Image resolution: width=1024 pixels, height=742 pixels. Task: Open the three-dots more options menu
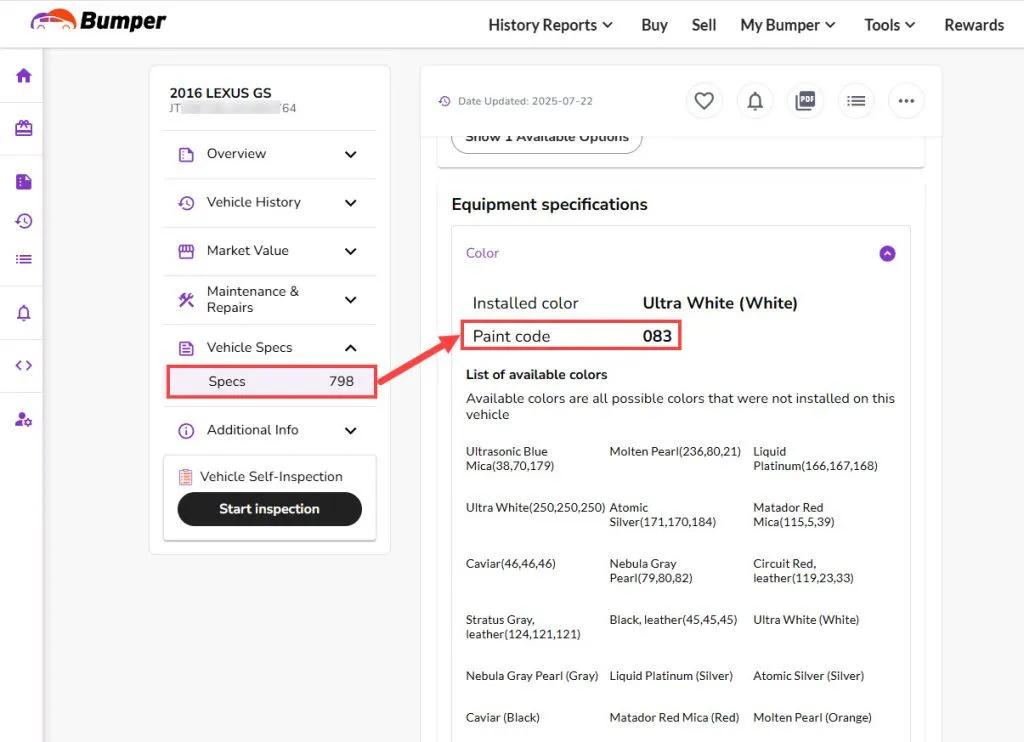pos(906,101)
